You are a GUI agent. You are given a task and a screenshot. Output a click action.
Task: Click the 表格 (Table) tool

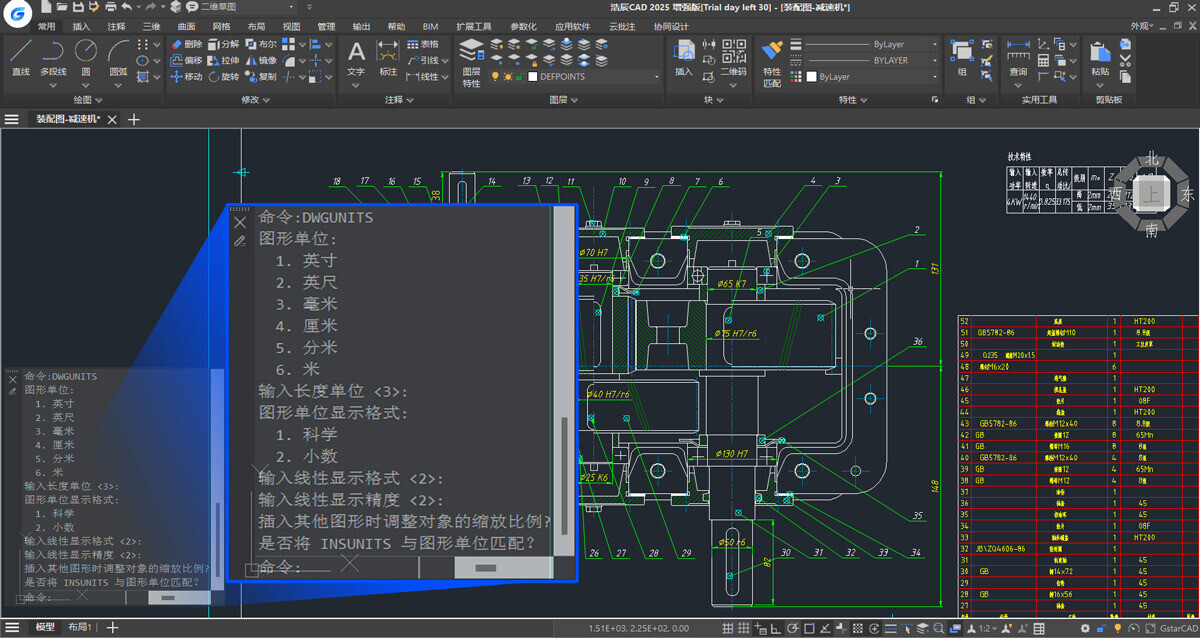click(422, 45)
